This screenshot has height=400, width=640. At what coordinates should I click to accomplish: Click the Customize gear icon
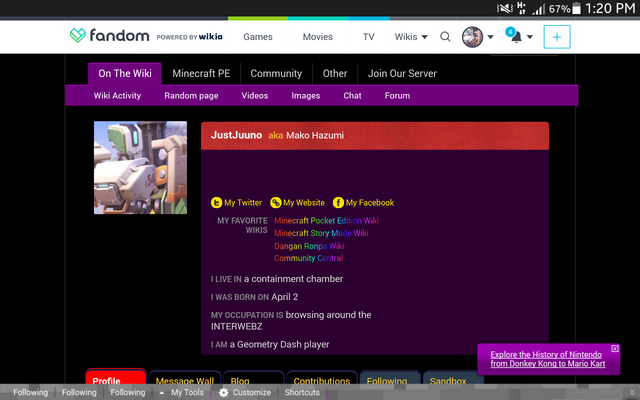223,393
